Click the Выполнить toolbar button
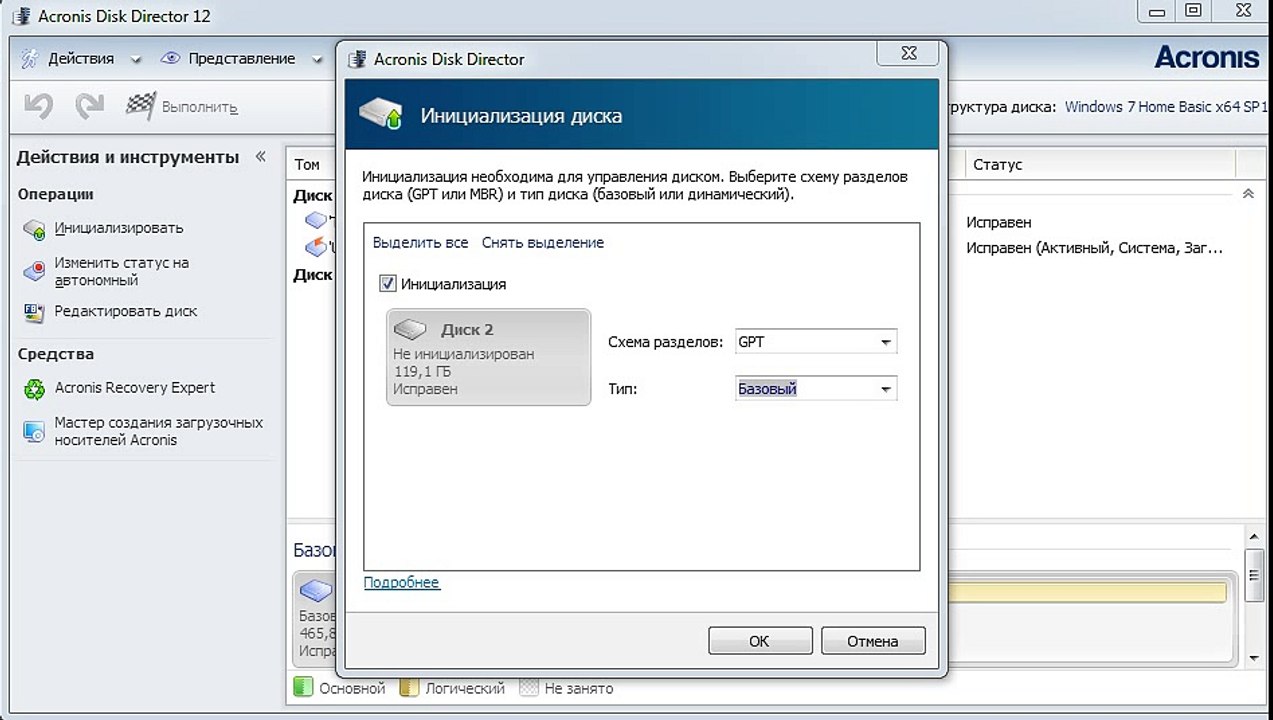 (x=182, y=106)
